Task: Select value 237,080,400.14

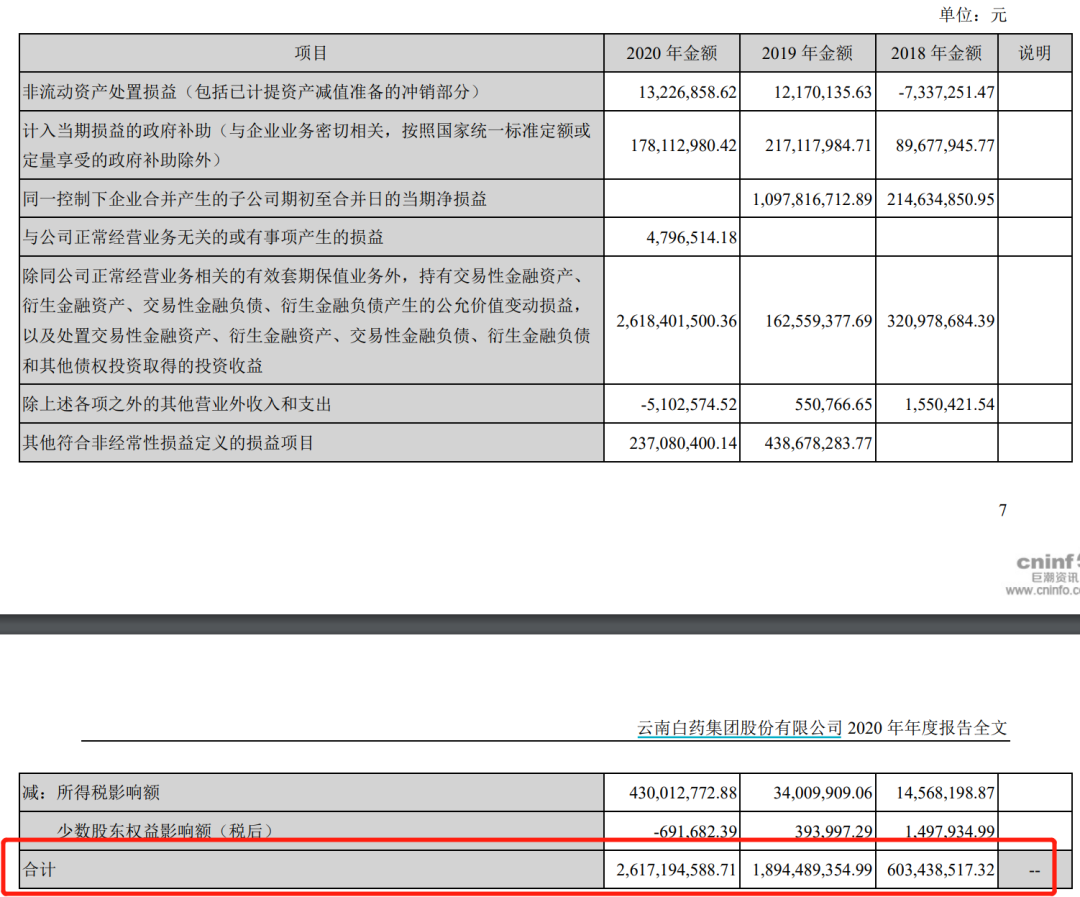Action: pyautogui.click(x=683, y=443)
